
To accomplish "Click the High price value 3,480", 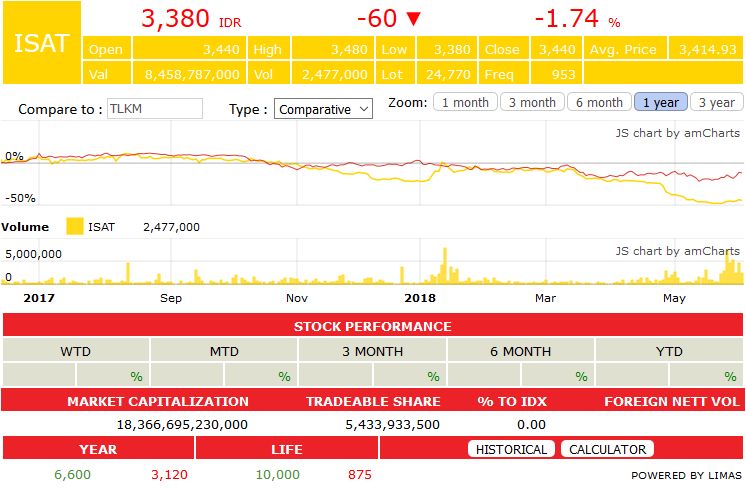I will coord(333,49).
